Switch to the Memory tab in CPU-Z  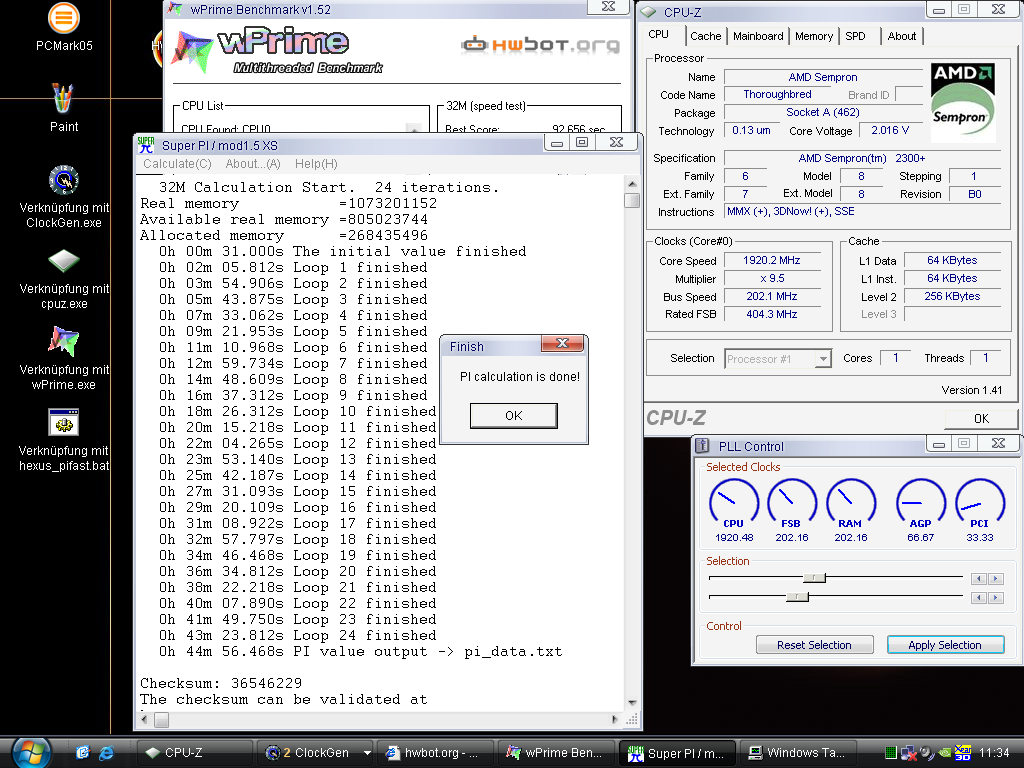click(x=814, y=36)
